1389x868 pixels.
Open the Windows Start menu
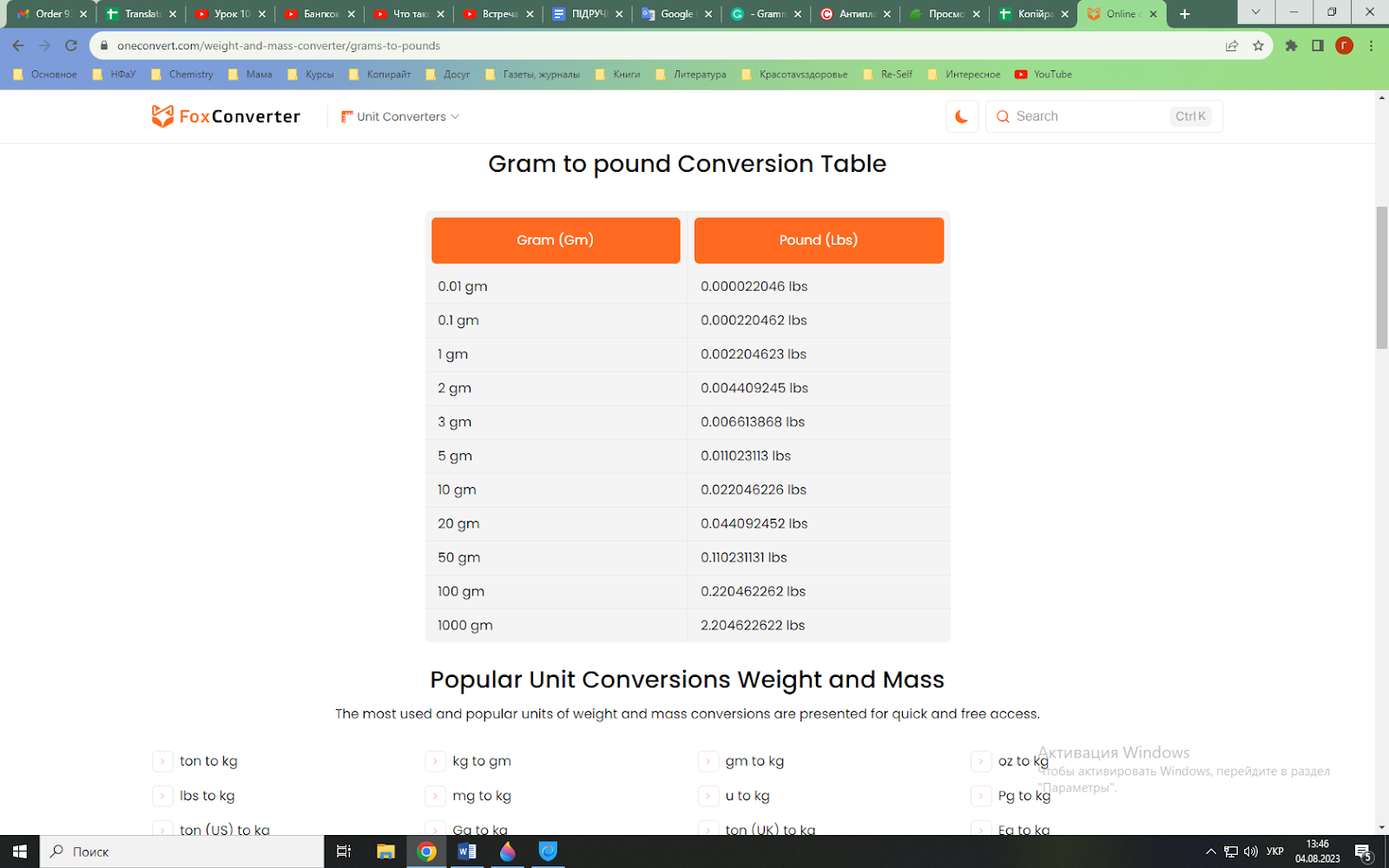click(x=19, y=852)
